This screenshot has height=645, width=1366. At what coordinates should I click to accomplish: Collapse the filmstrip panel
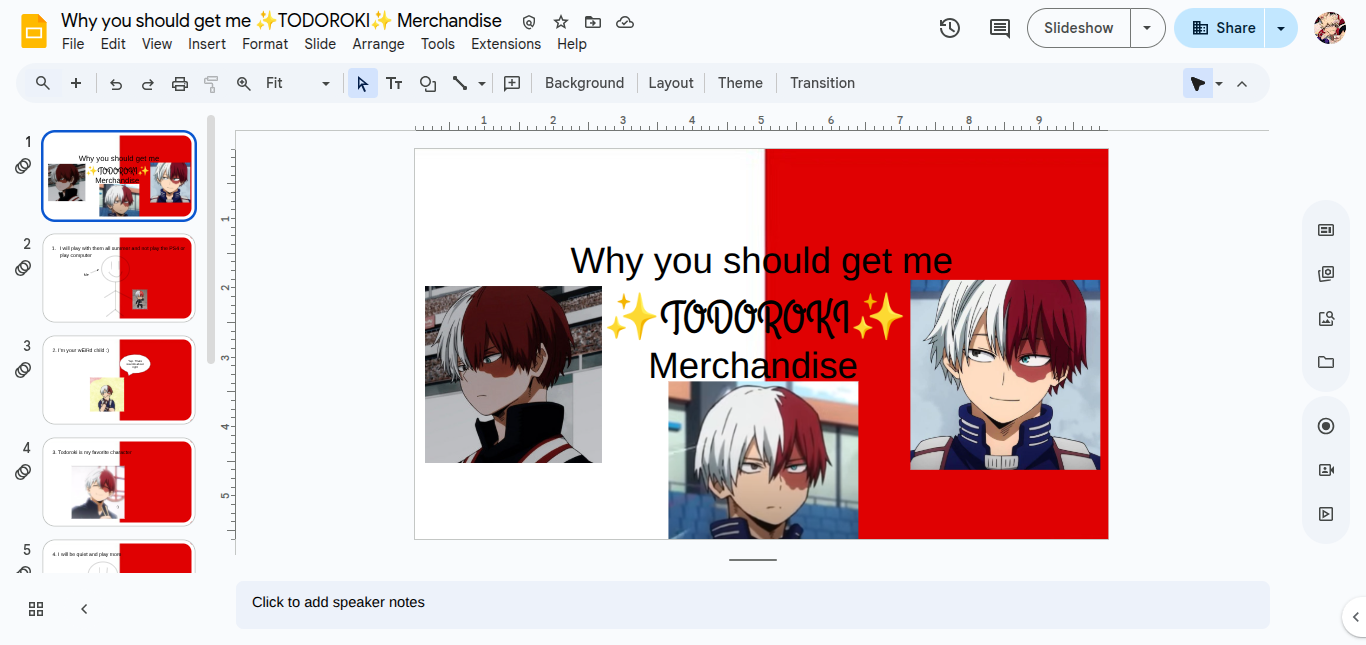tap(84, 609)
